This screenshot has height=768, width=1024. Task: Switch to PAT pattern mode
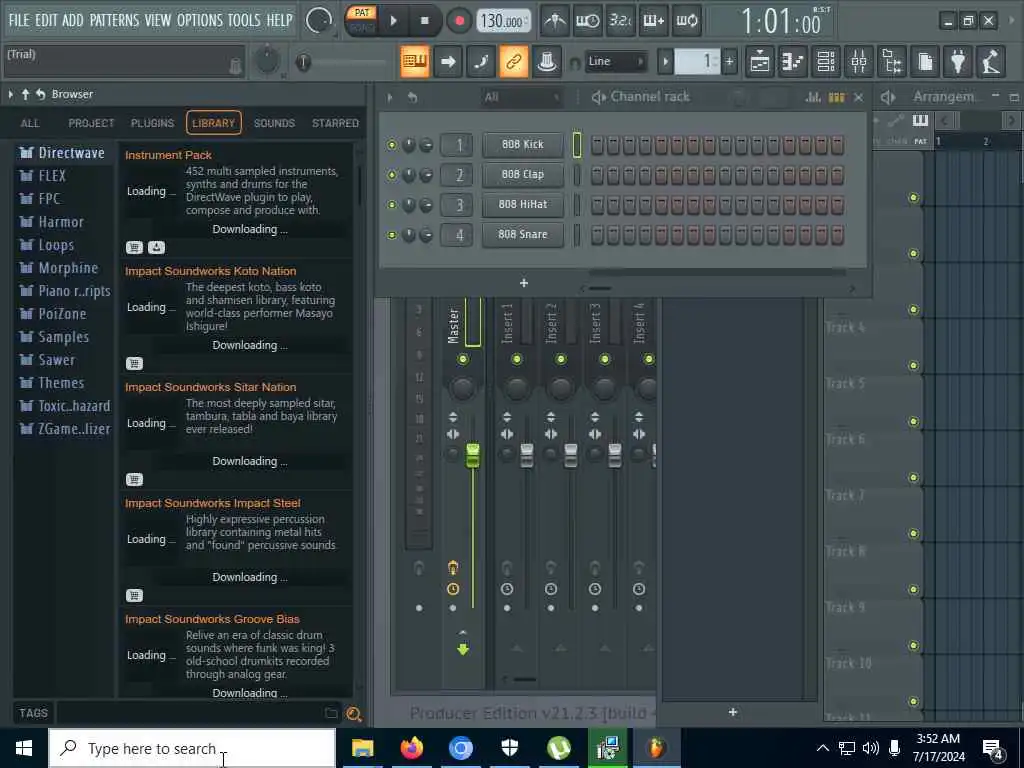tap(362, 12)
